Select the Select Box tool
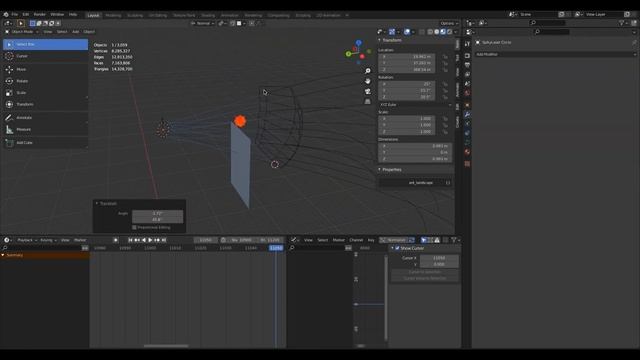Screen dimensions: 640x360 [45, 44]
